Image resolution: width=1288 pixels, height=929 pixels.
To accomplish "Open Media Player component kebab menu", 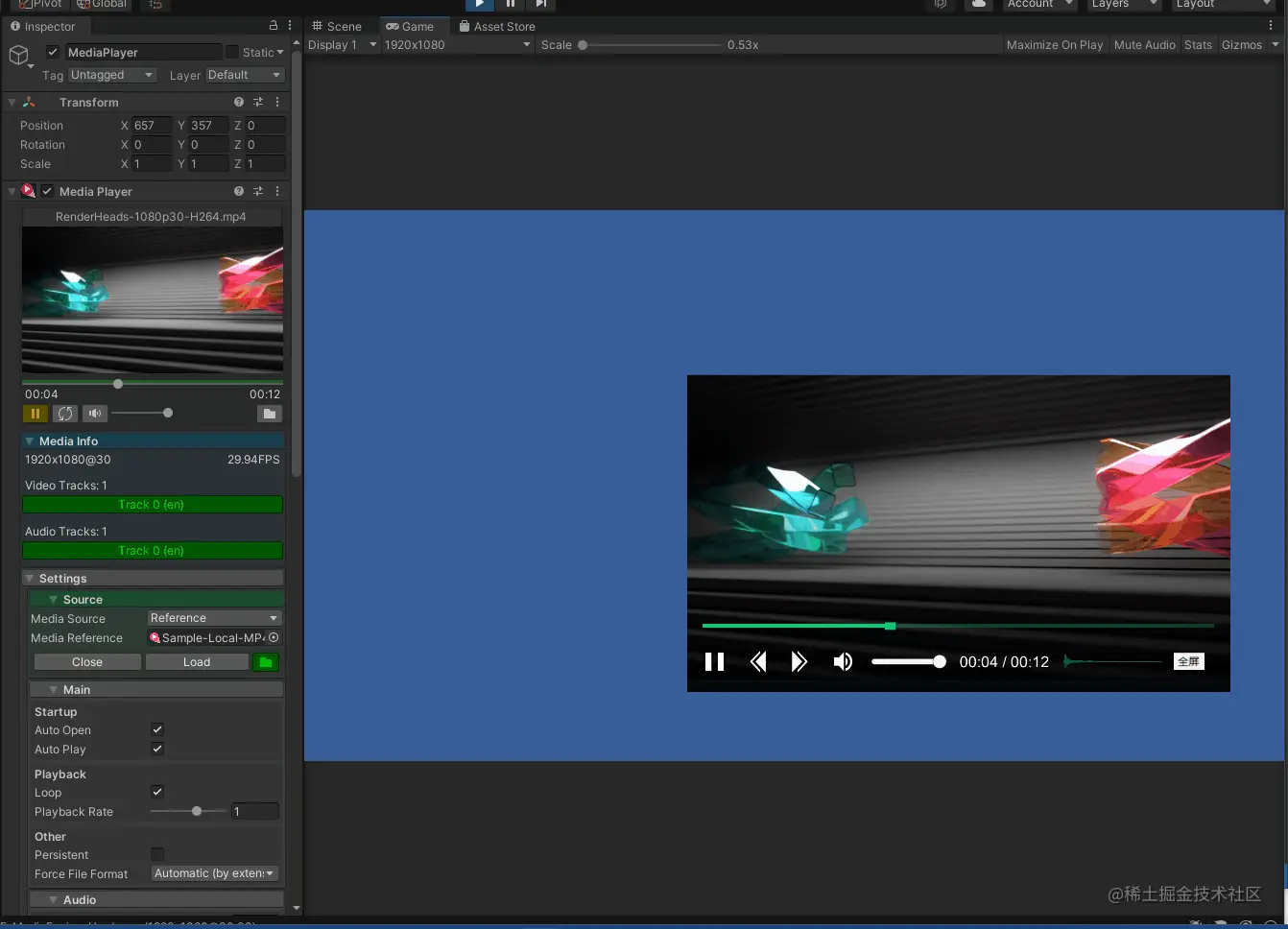I will 277,191.
